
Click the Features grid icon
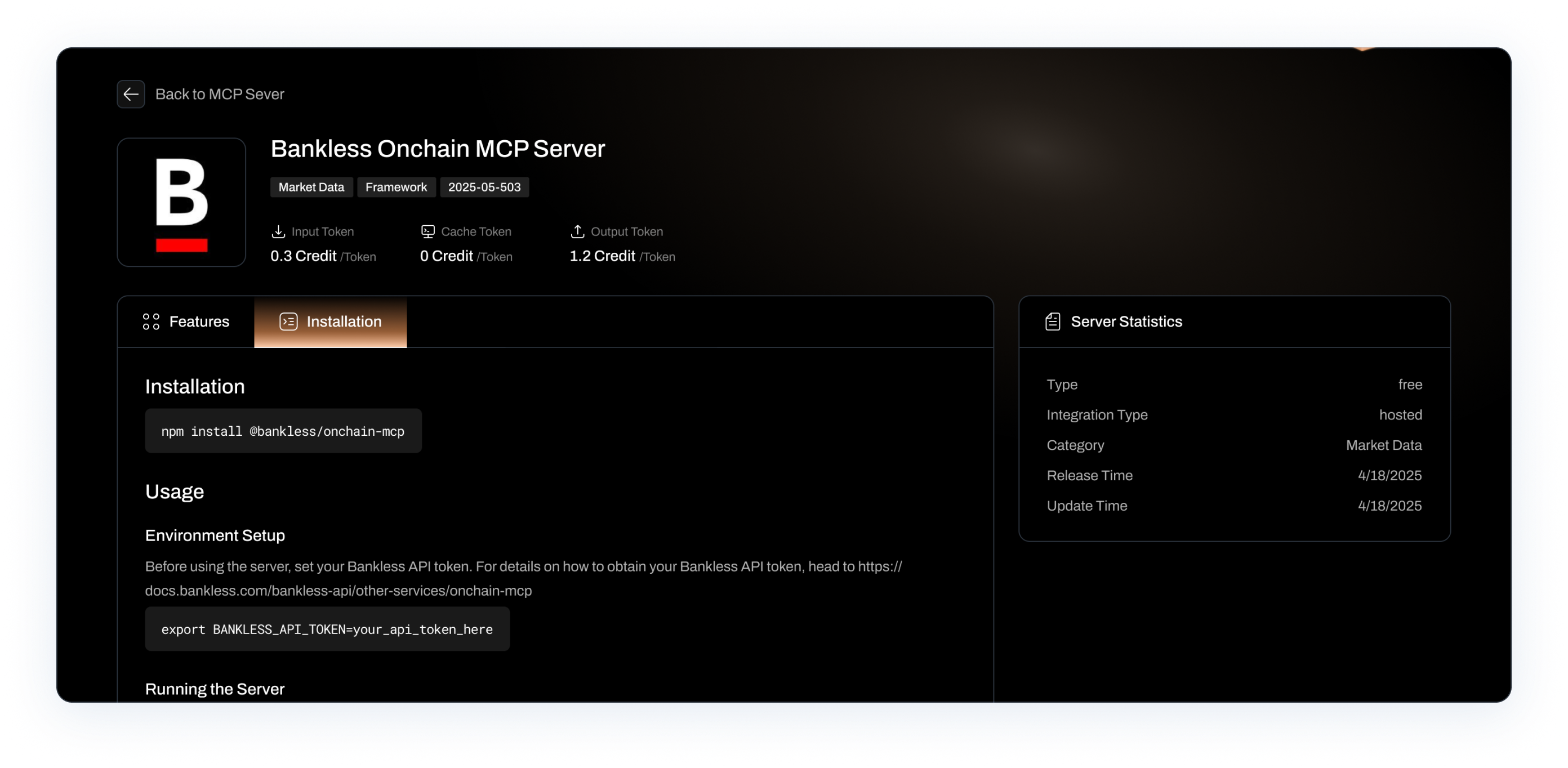tap(151, 322)
